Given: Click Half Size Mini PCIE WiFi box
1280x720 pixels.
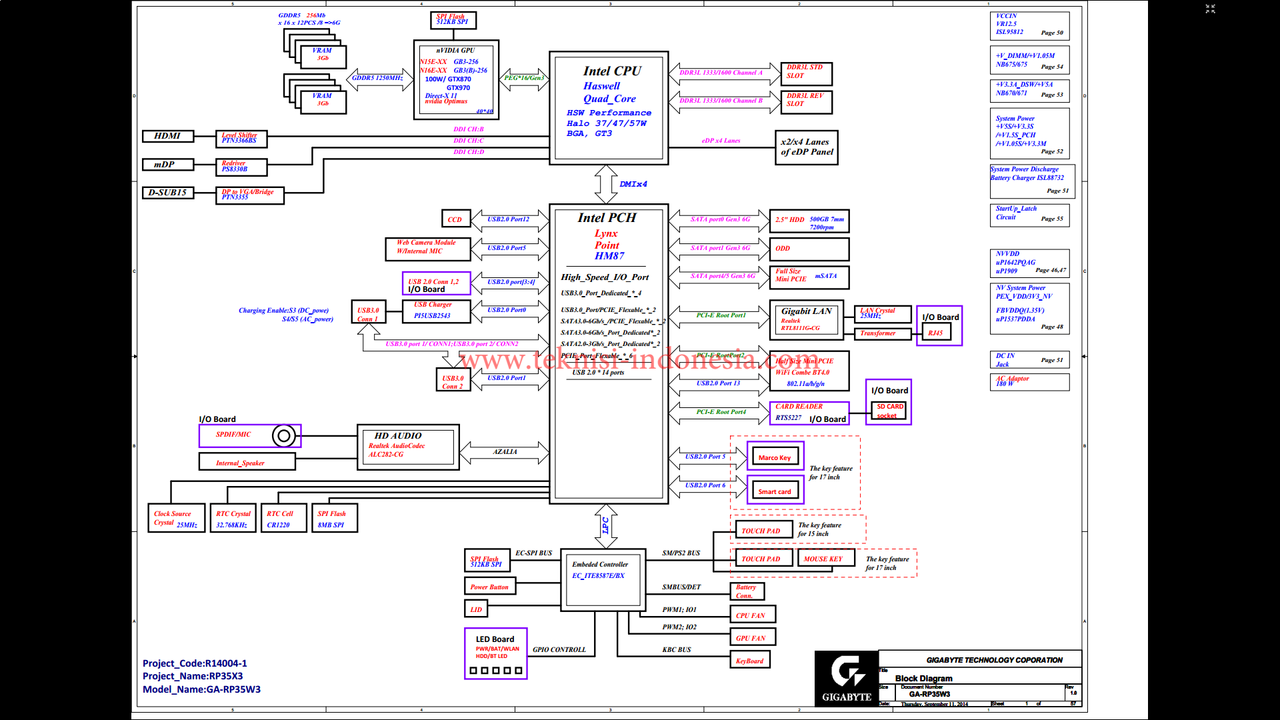Looking at the screenshot, I should point(810,370).
